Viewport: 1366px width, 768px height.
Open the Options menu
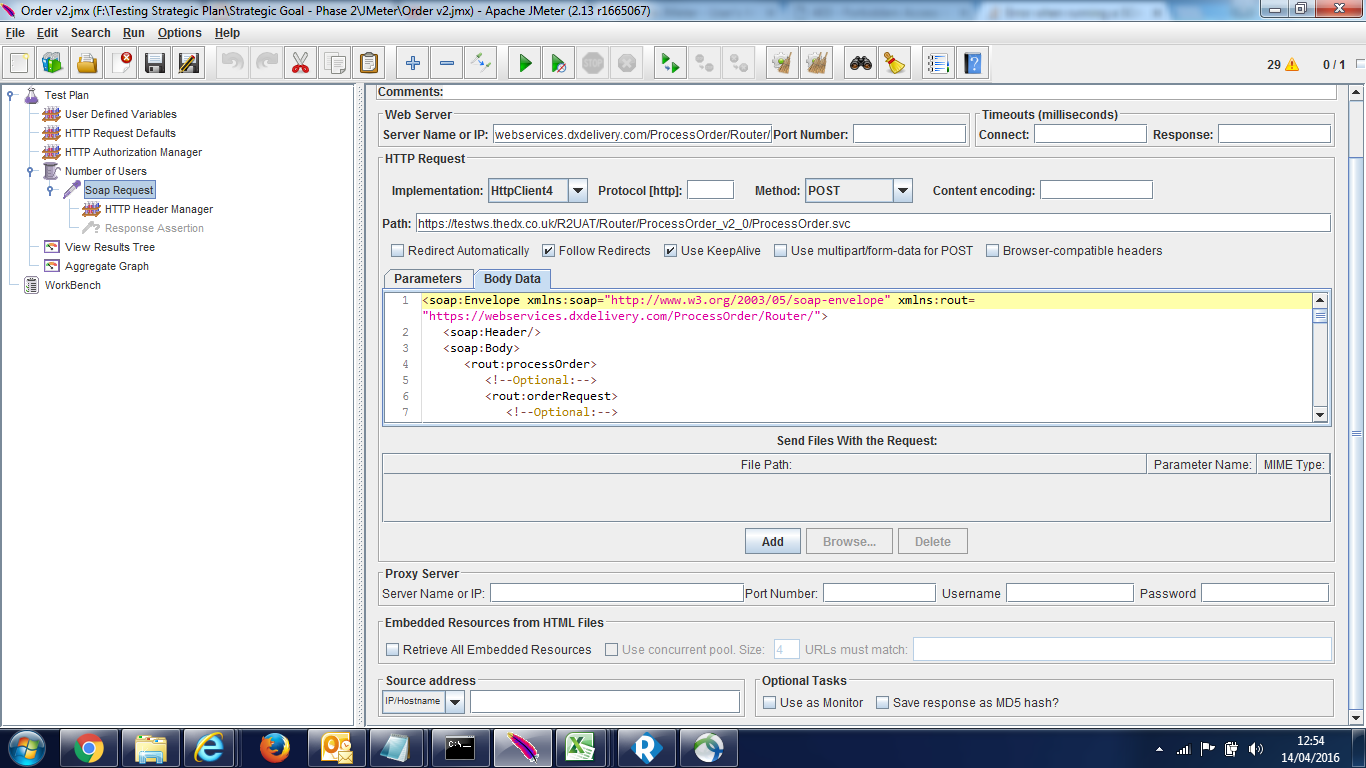tap(180, 33)
